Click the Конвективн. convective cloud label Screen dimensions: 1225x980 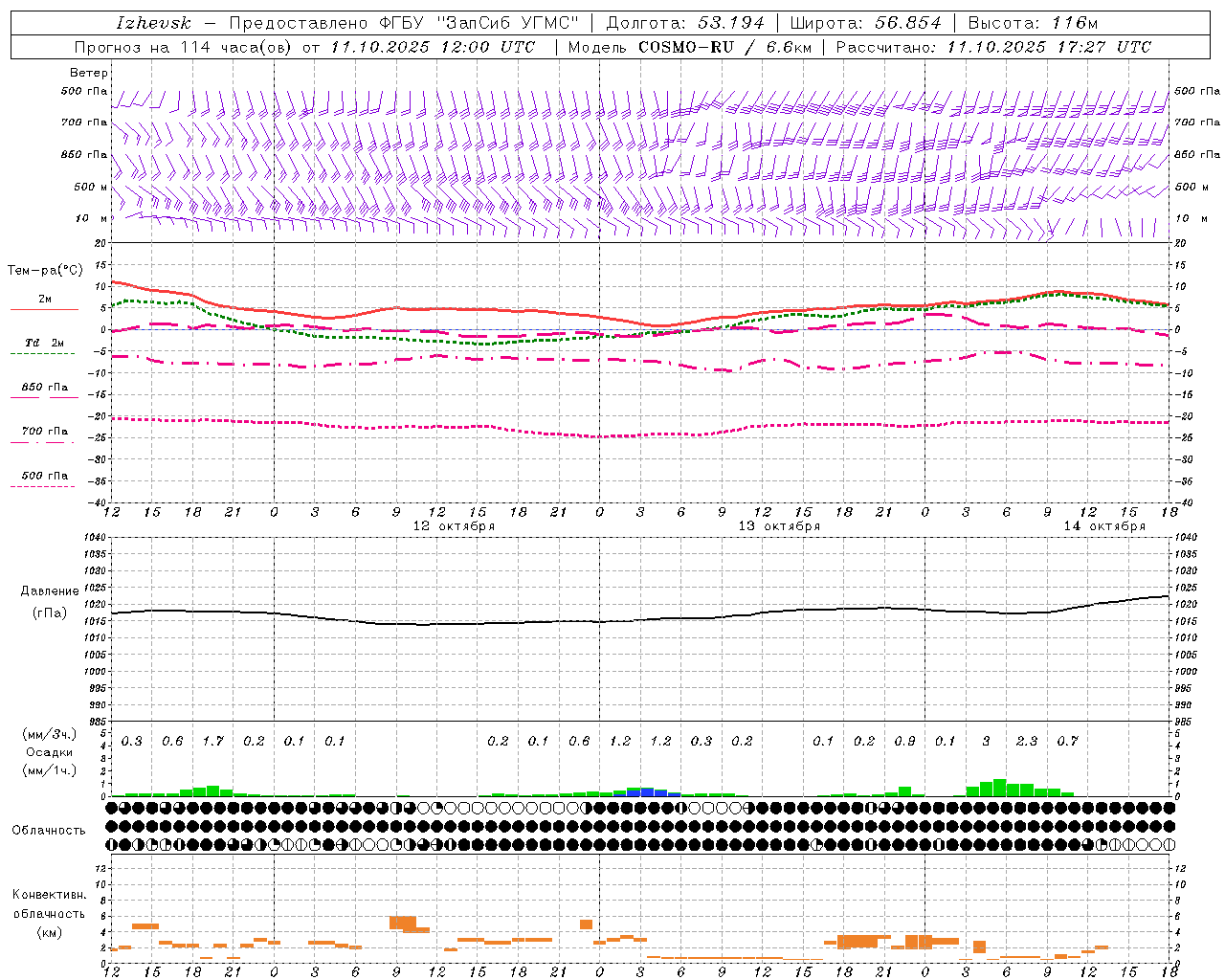tap(49, 895)
